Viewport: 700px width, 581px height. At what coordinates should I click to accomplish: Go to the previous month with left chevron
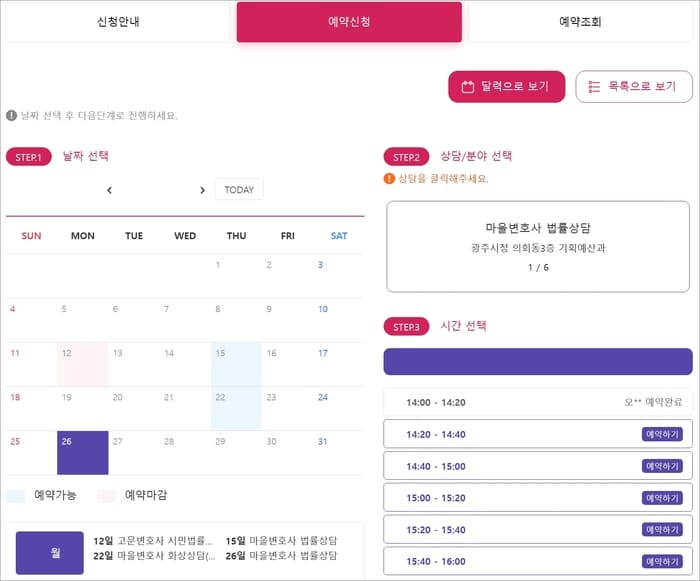(109, 190)
